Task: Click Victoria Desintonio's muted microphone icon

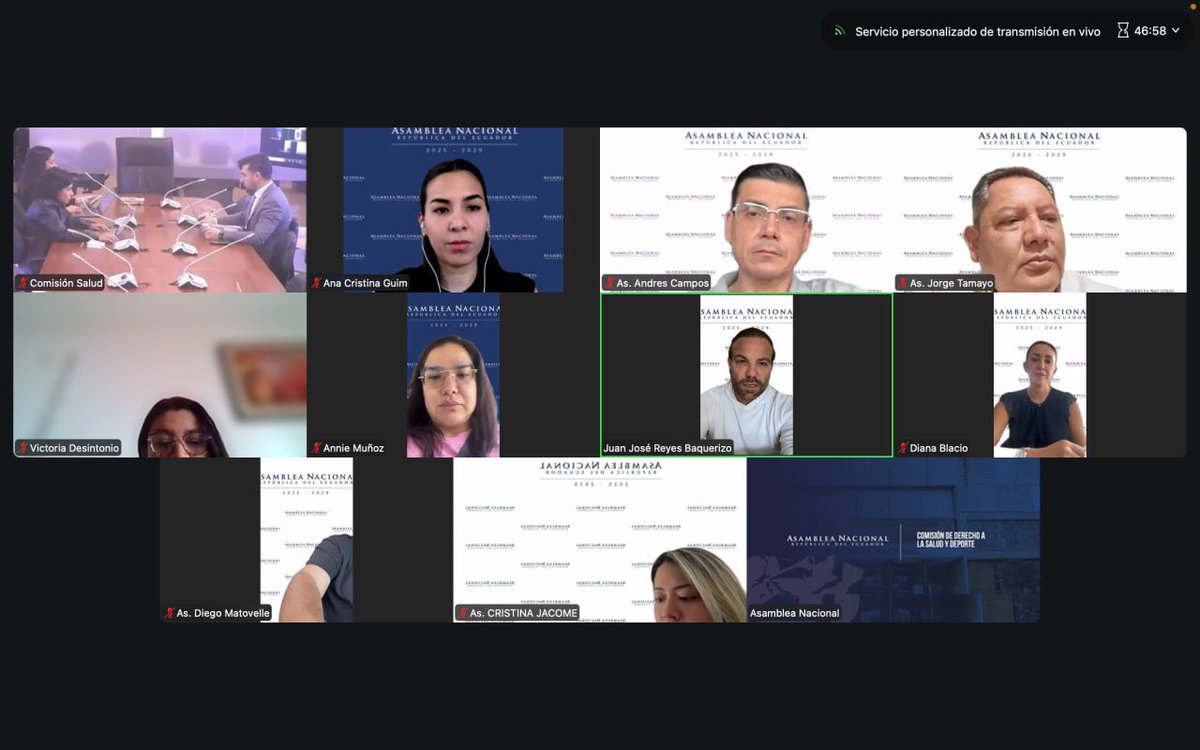Action: 22,448
